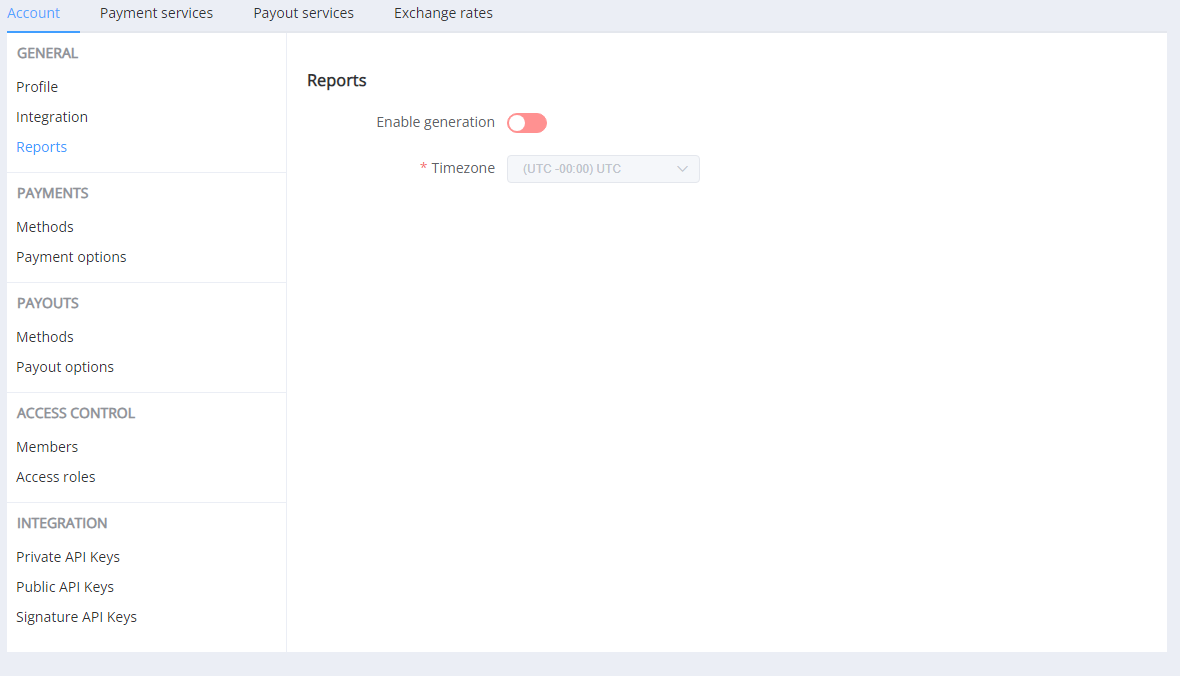Open Payment options settings
Screen dimensions: 1180x676
[x=71, y=257]
